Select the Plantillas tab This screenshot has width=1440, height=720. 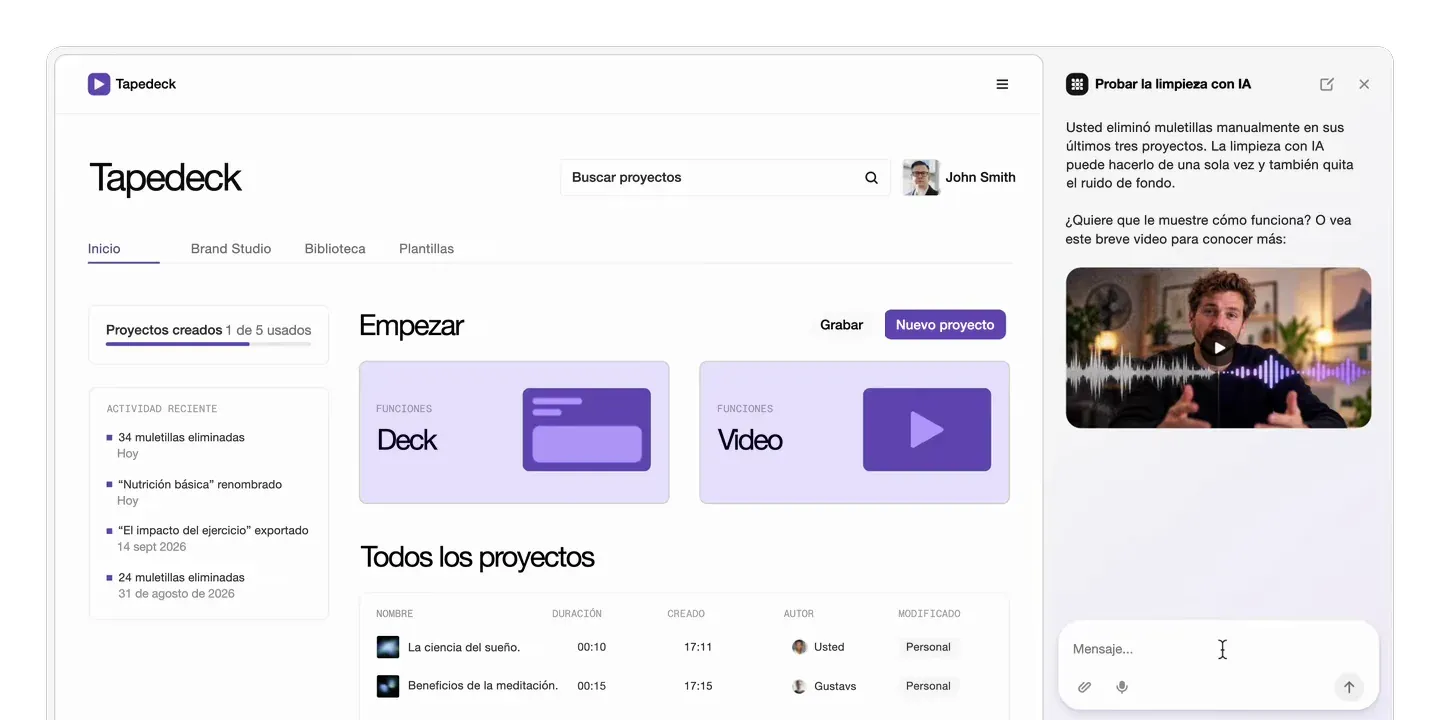pyautogui.click(x=426, y=249)
